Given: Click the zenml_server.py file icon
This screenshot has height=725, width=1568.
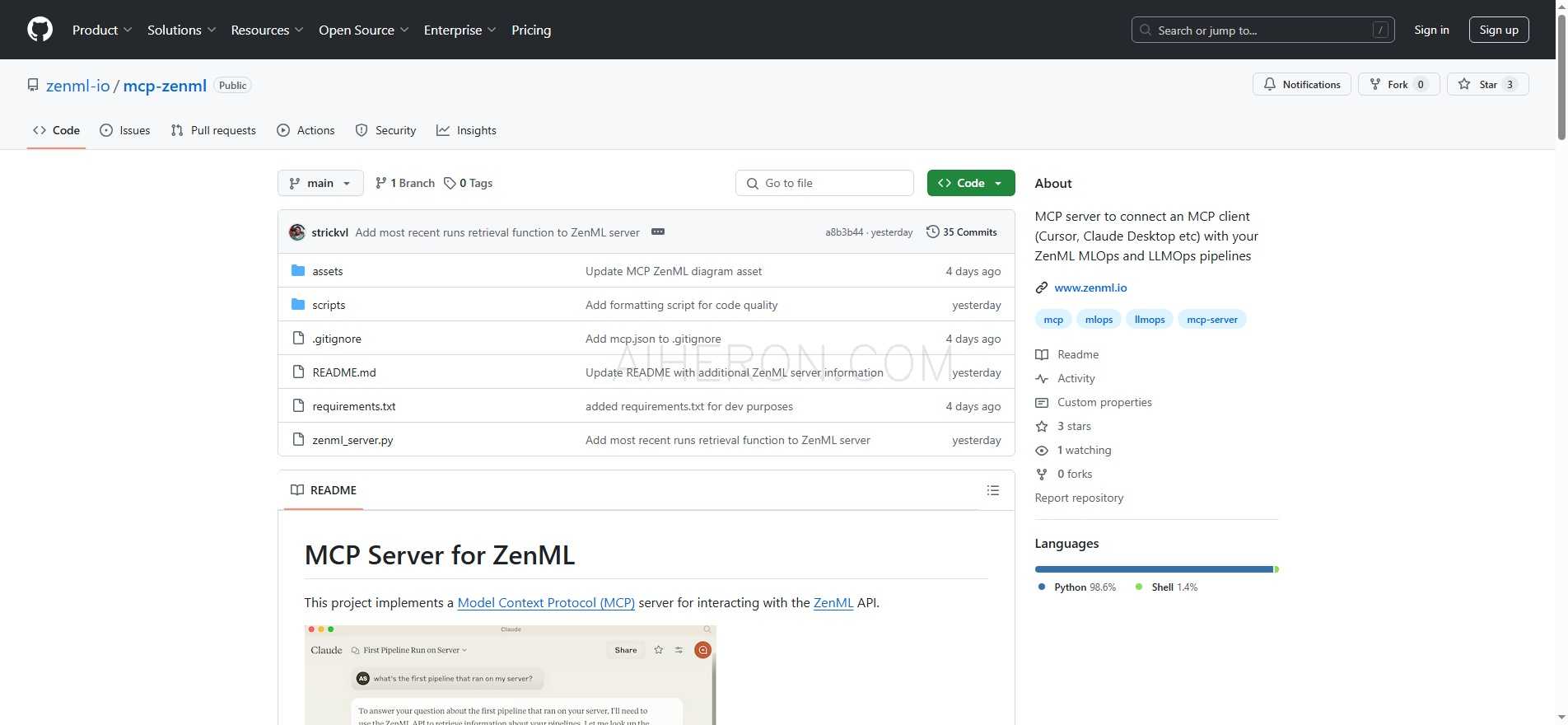Looking at the screenshot, I should pyautogui.click(x=298, y=439).
